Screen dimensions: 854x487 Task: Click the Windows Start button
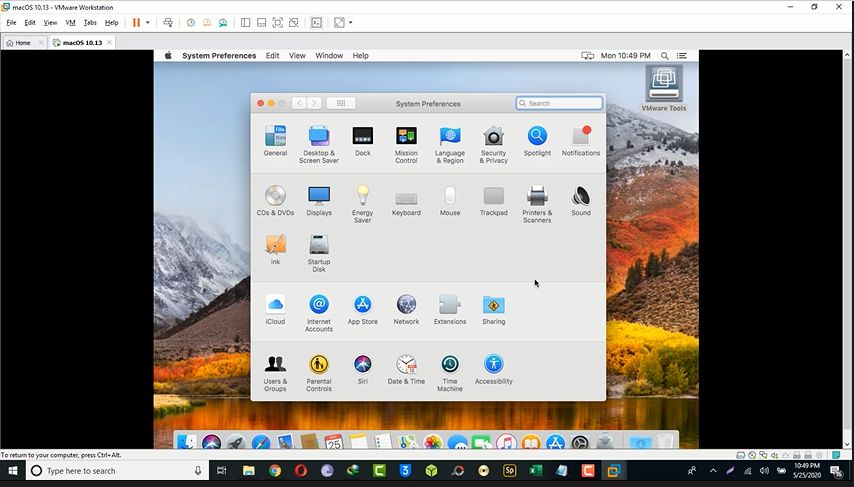pos(13,471)
